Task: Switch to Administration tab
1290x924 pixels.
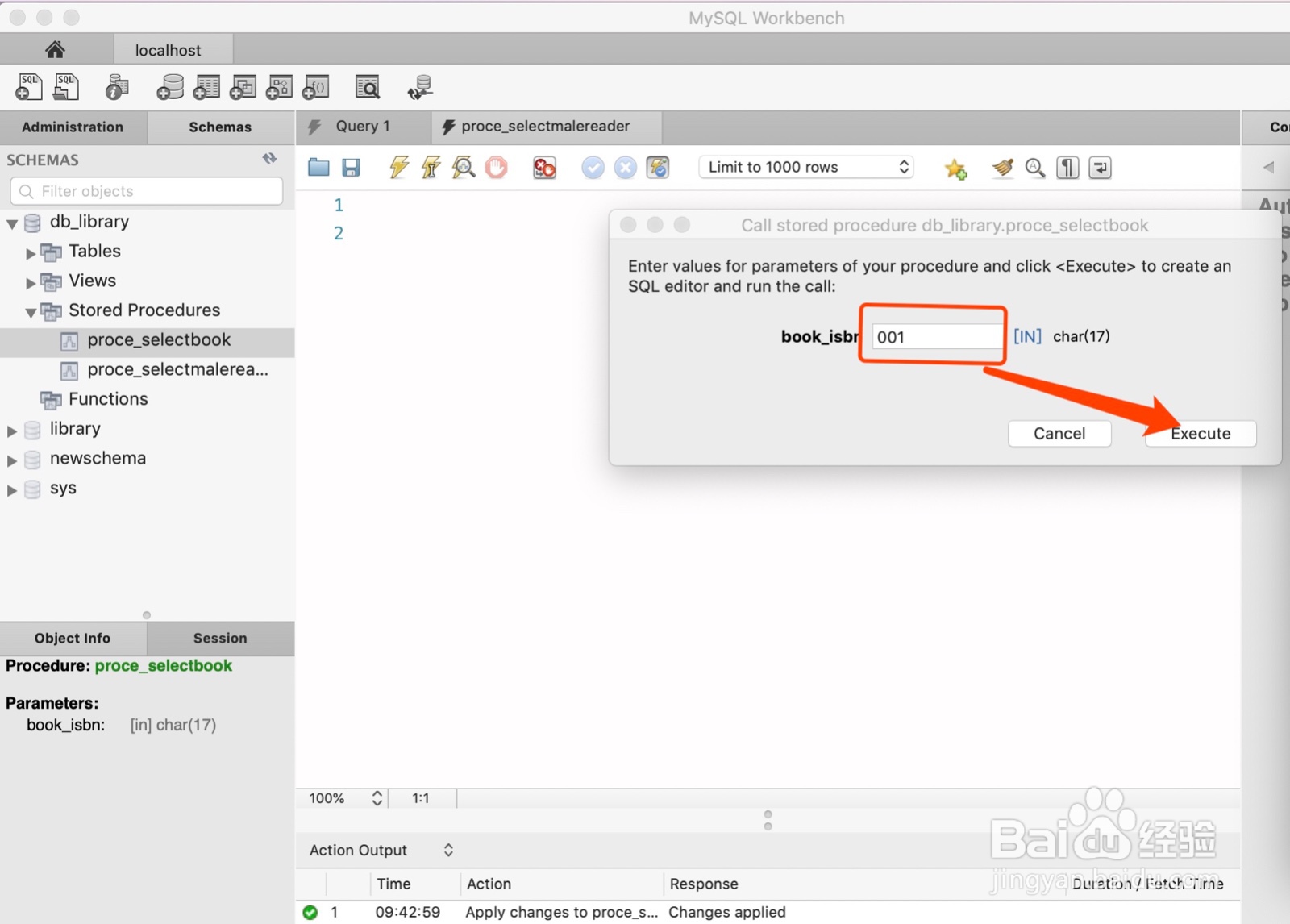Action: click(x=73, y=127)
